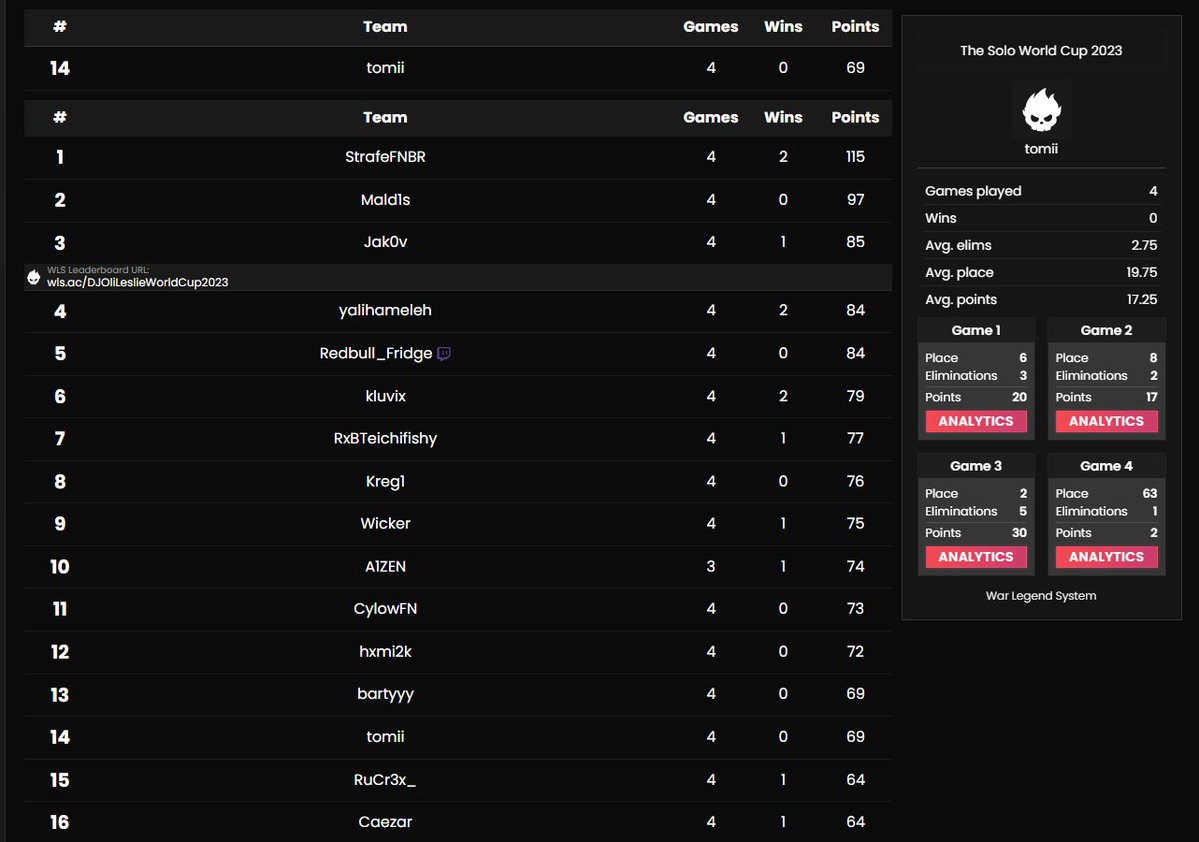
Task: Select Mald1s in the leaderboard
Action: point(385,199)
